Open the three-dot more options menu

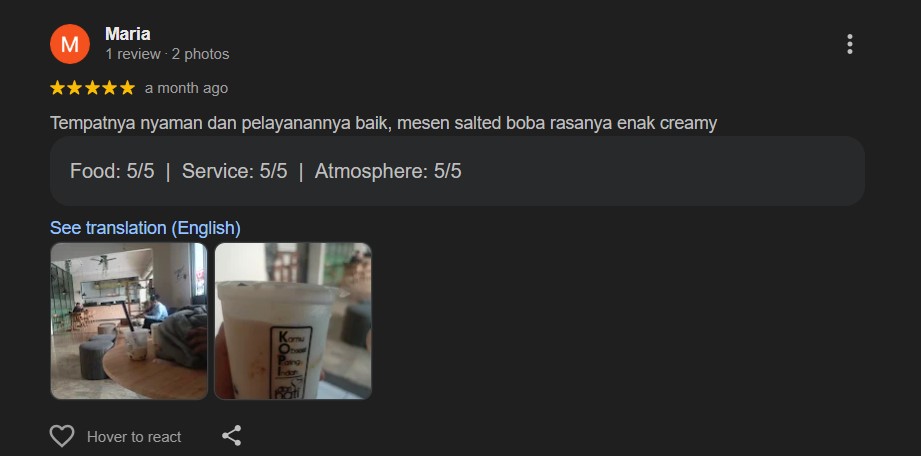click(x=849, y=44)
